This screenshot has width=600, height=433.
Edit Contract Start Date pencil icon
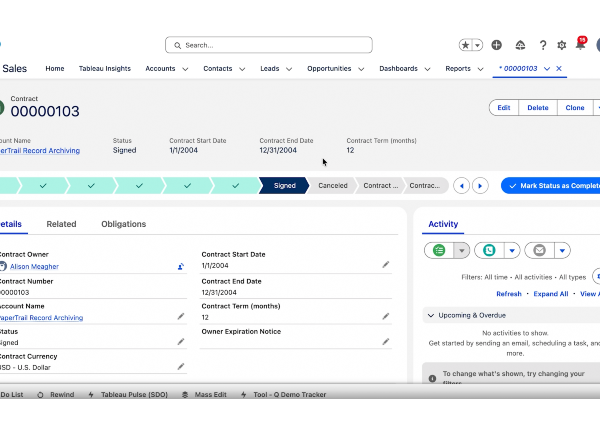point(386,265)
